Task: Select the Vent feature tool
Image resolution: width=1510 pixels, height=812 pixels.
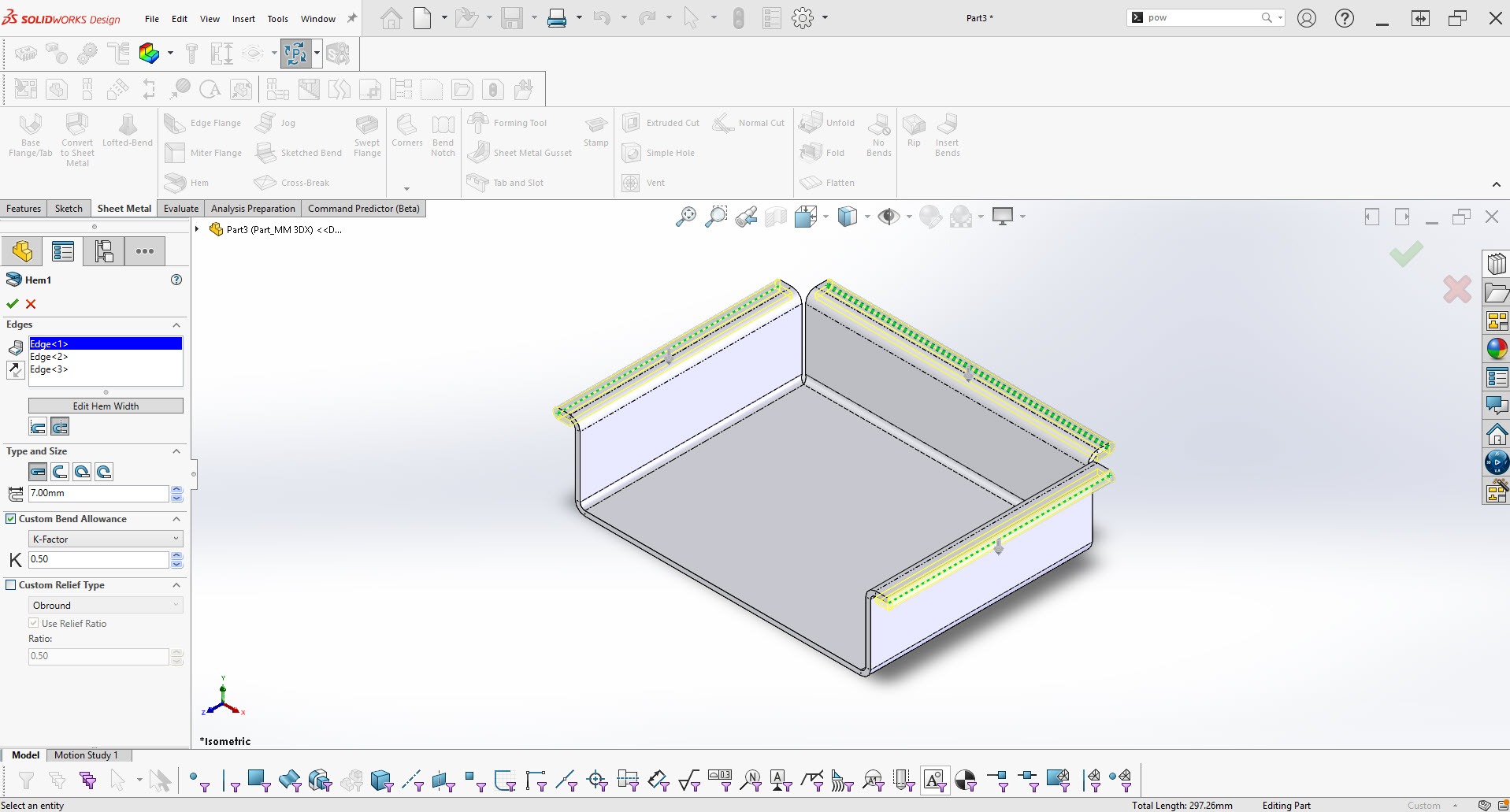Action: (x=646, y=182)
